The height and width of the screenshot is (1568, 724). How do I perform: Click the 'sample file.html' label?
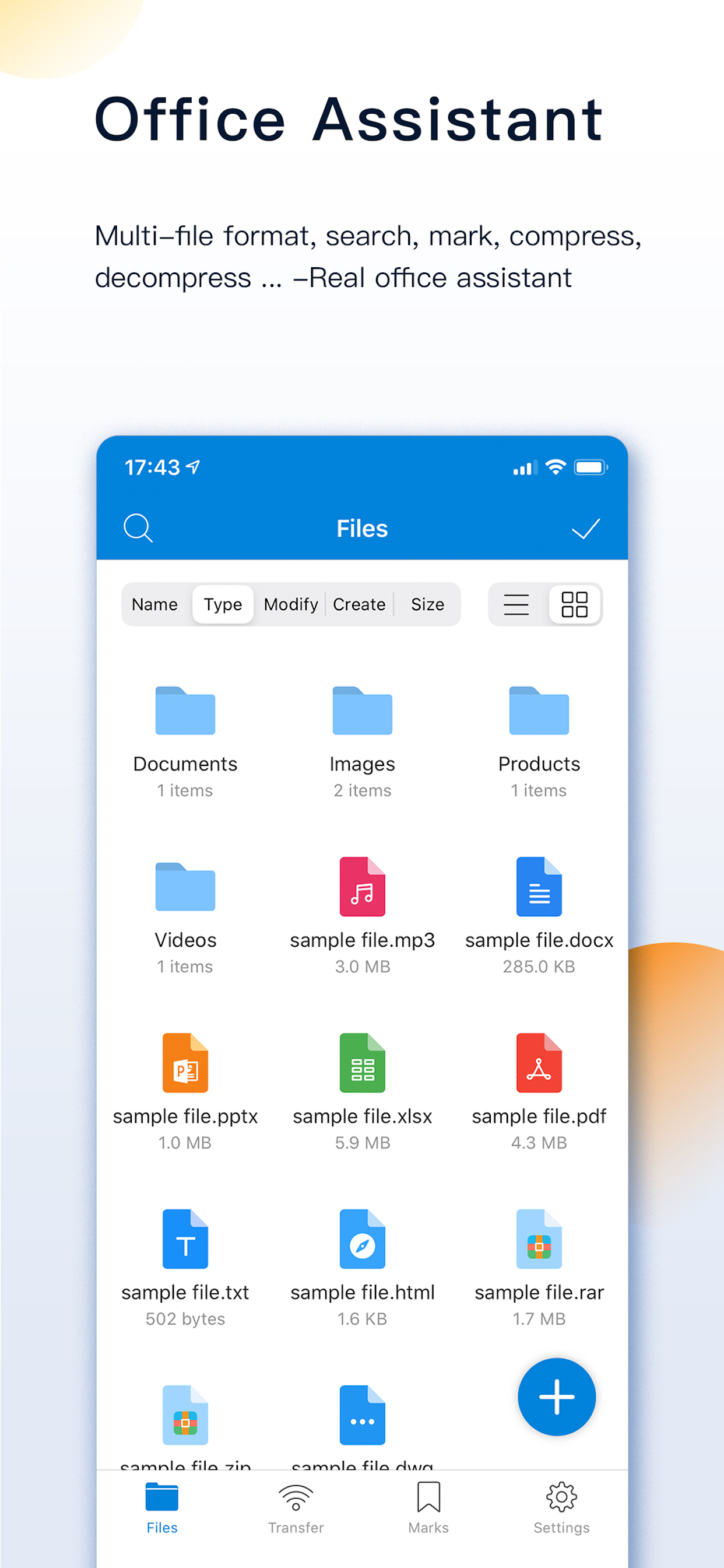(x=362, y=1292)
